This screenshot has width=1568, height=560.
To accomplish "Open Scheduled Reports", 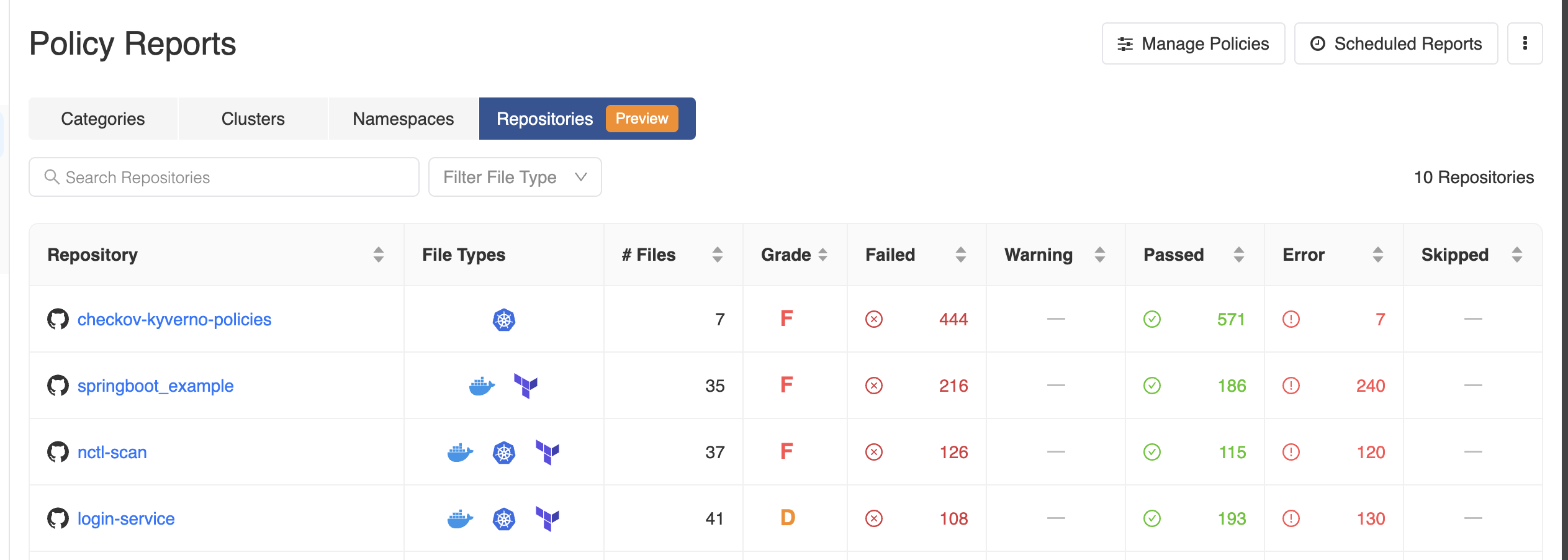I will (x=1396, y=43).
